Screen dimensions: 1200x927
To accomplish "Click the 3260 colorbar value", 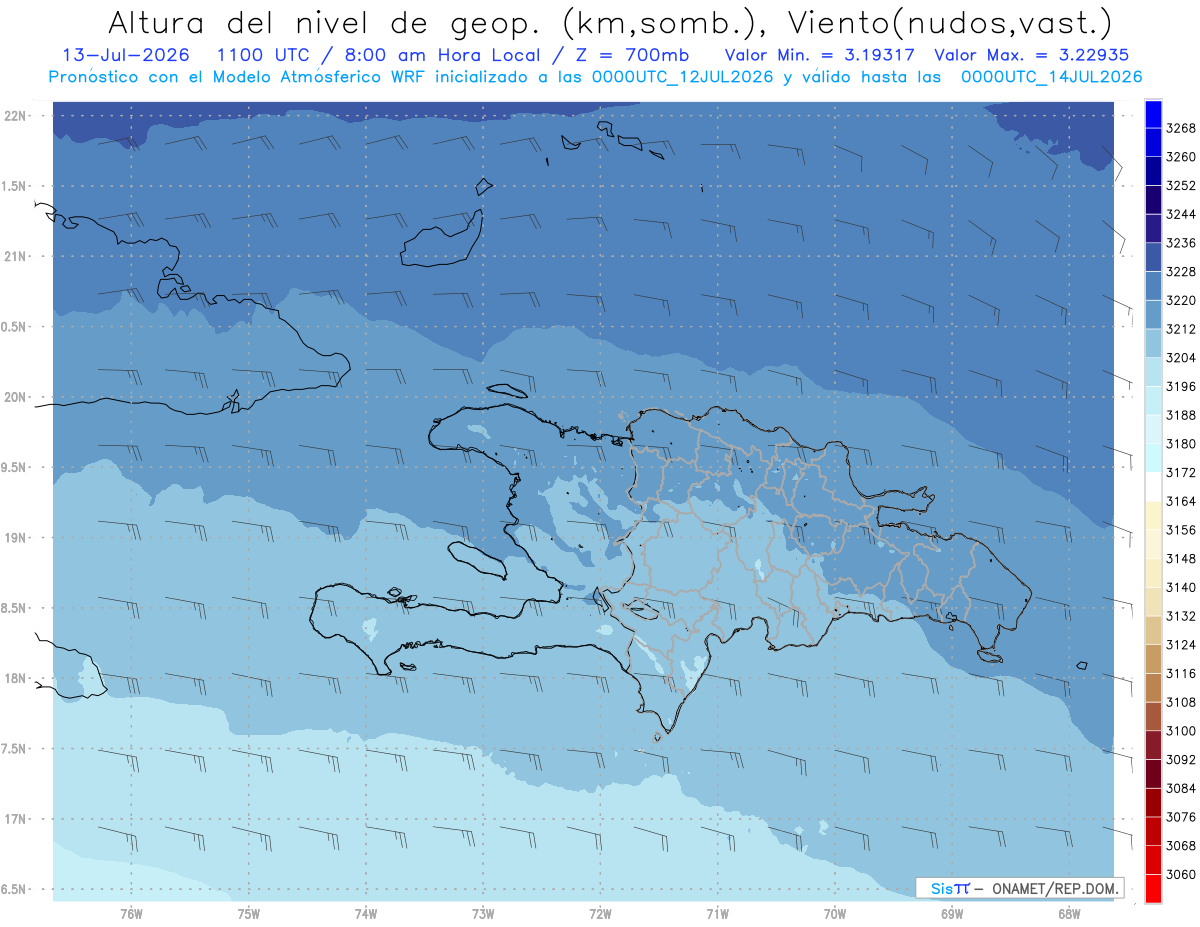I will point(1181,157).
